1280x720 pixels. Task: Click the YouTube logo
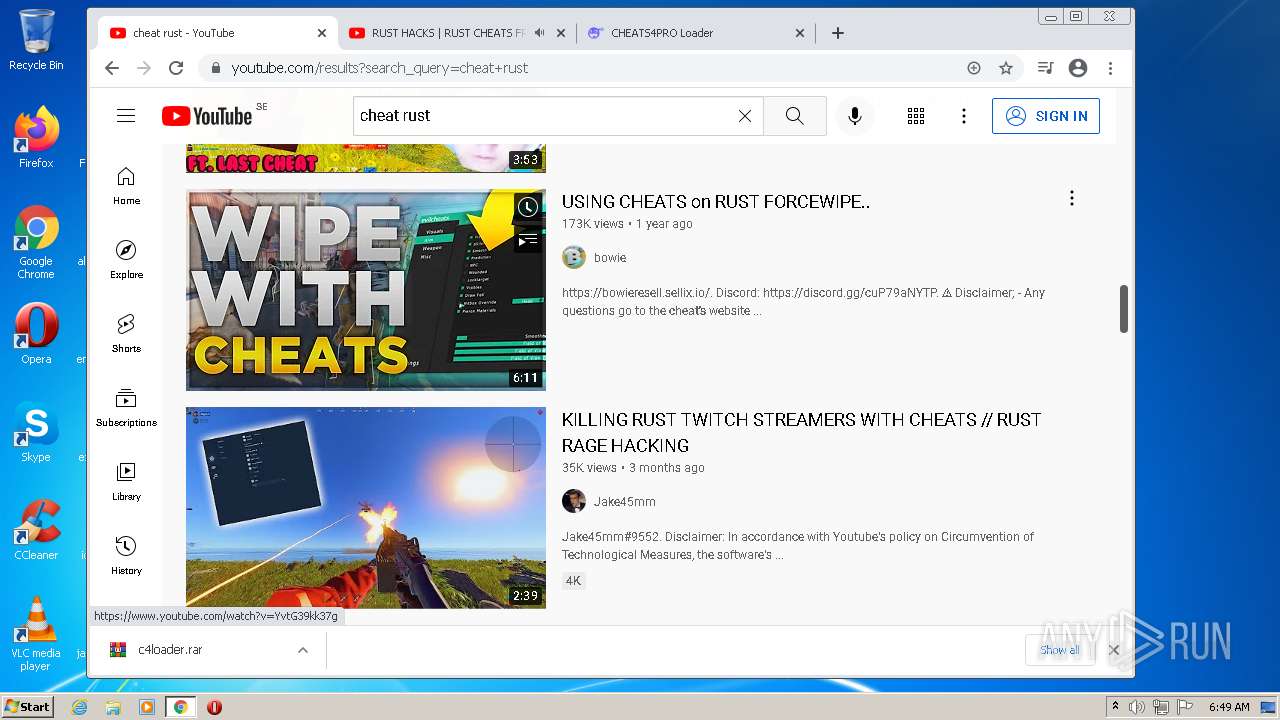click(x=207, y=116)
